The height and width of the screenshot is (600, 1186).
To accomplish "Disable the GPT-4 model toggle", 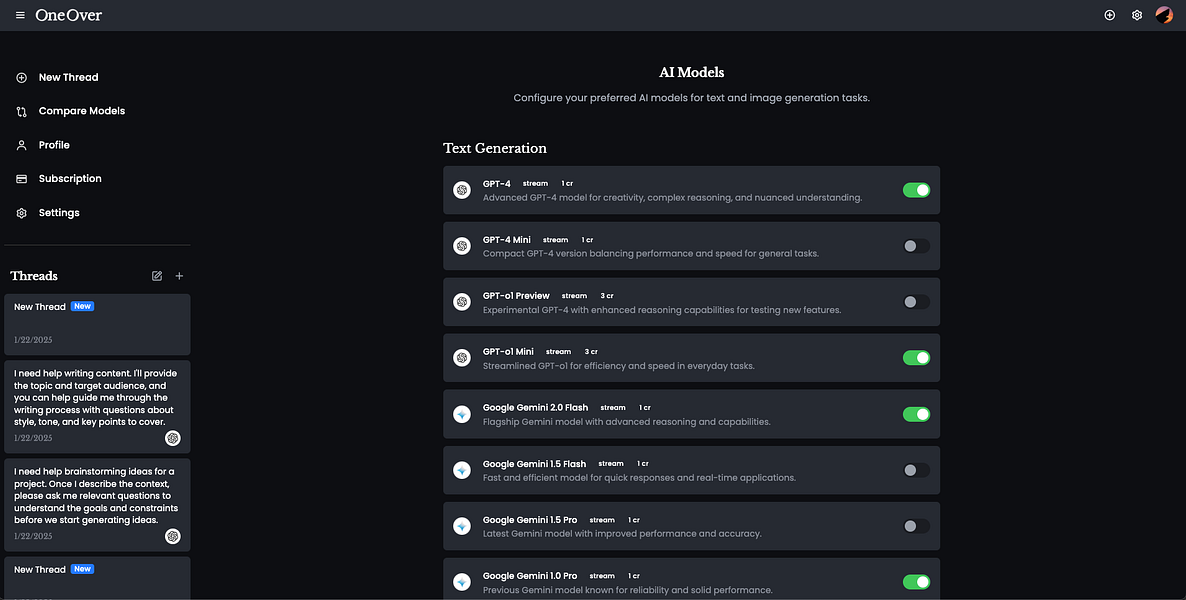I will (916, 190).
